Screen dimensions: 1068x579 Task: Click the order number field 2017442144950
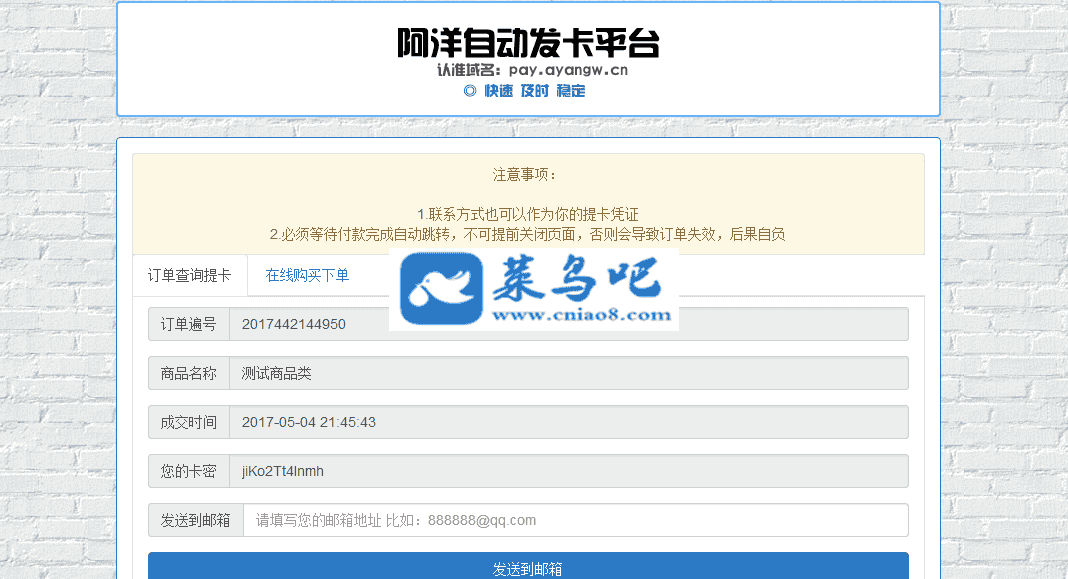click(x=569, y=324)
